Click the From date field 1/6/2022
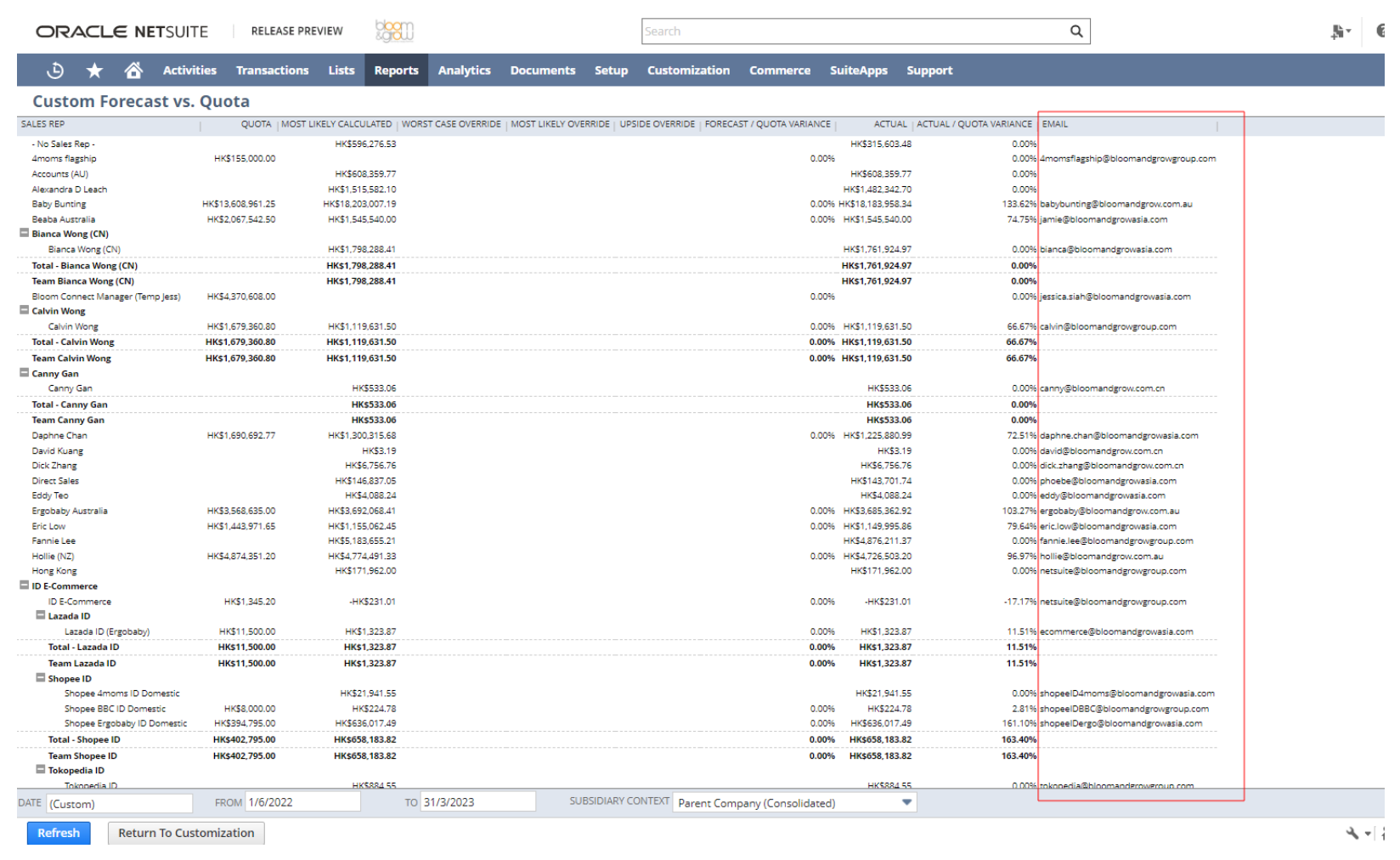Image resolution: width=1400 pixels, height=860 pixels. click(x=302, y=802)
